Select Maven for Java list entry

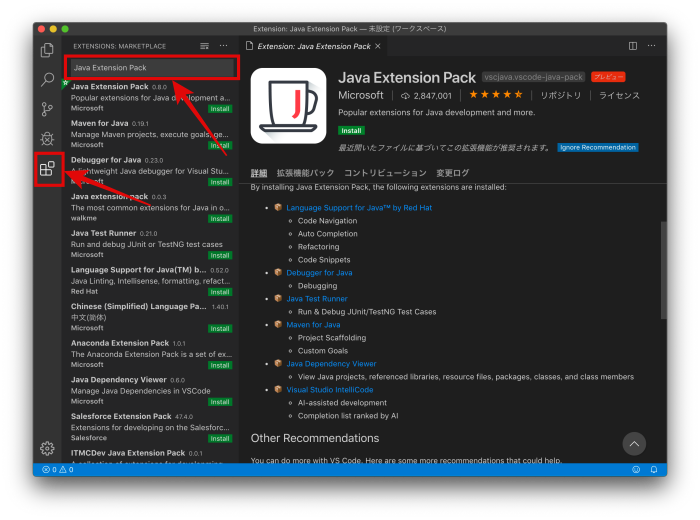[x=150, y=134]
